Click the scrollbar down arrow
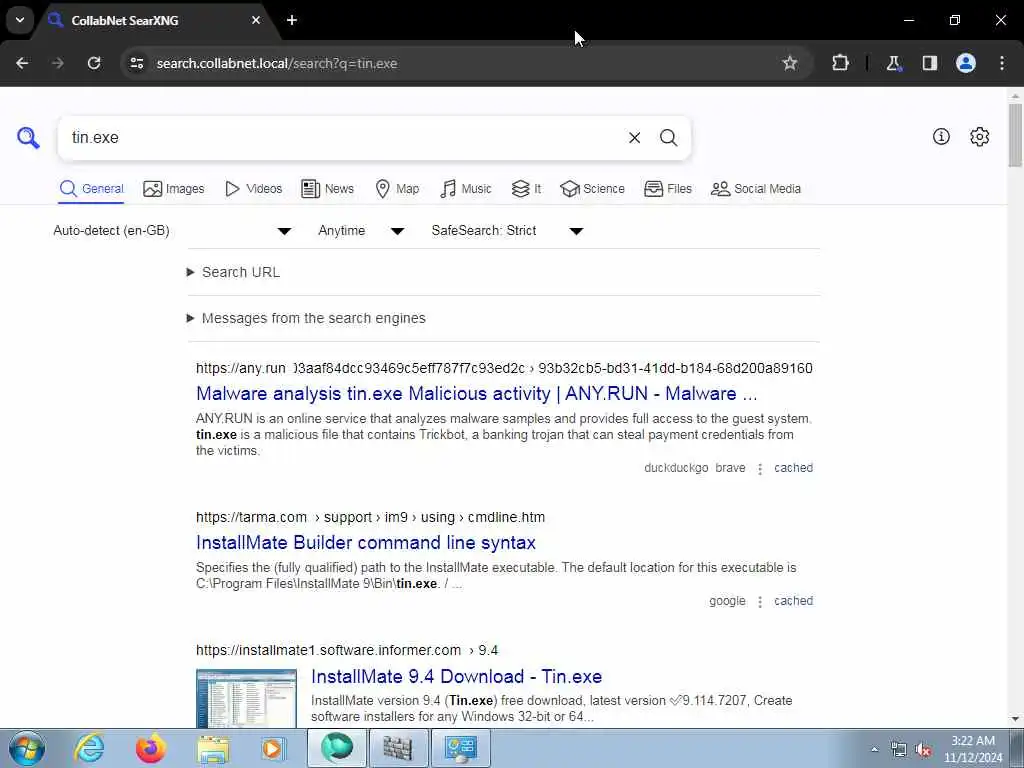1024x768 pixels. point(1015,719)
